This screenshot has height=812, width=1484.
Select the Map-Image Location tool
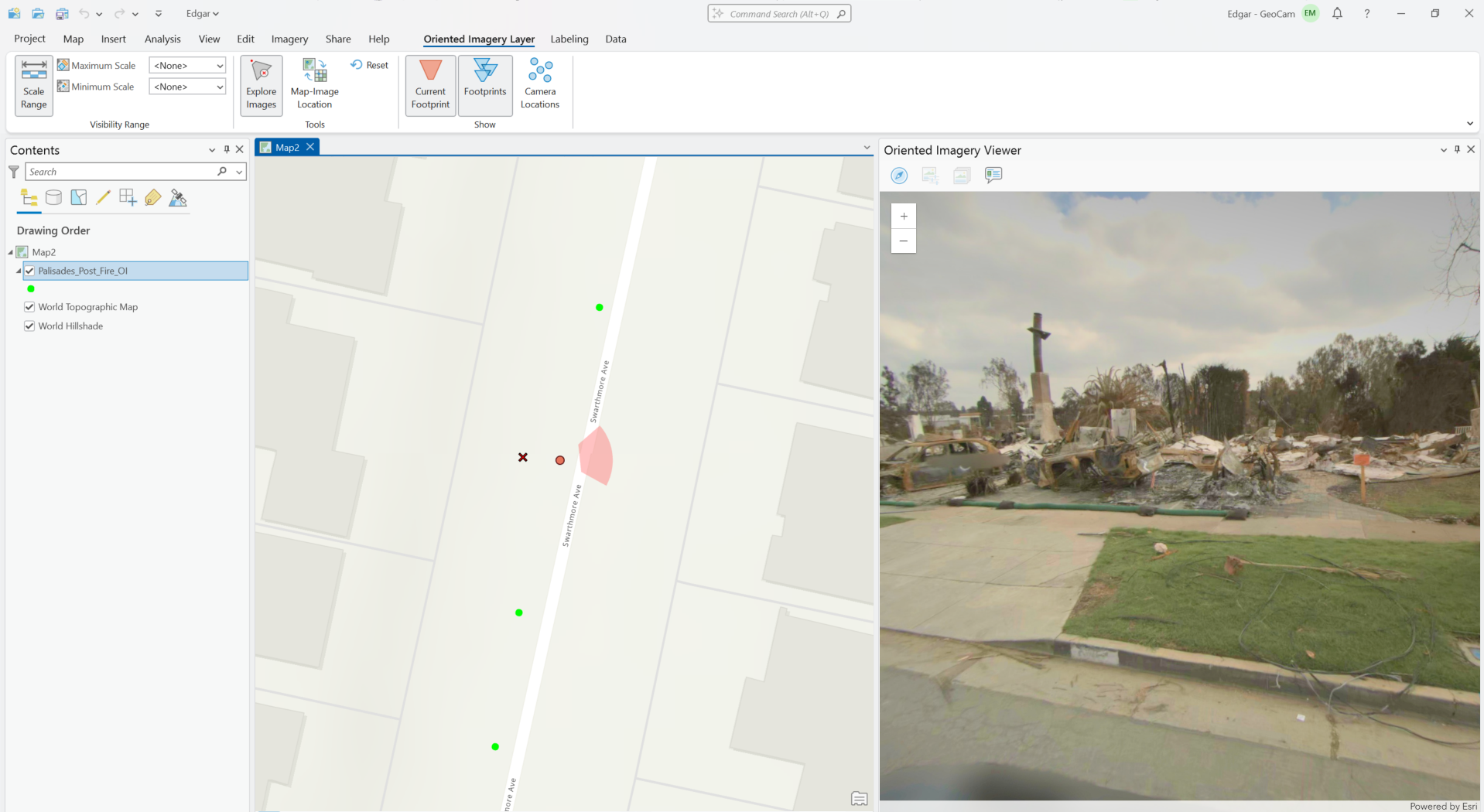[315, 85]
